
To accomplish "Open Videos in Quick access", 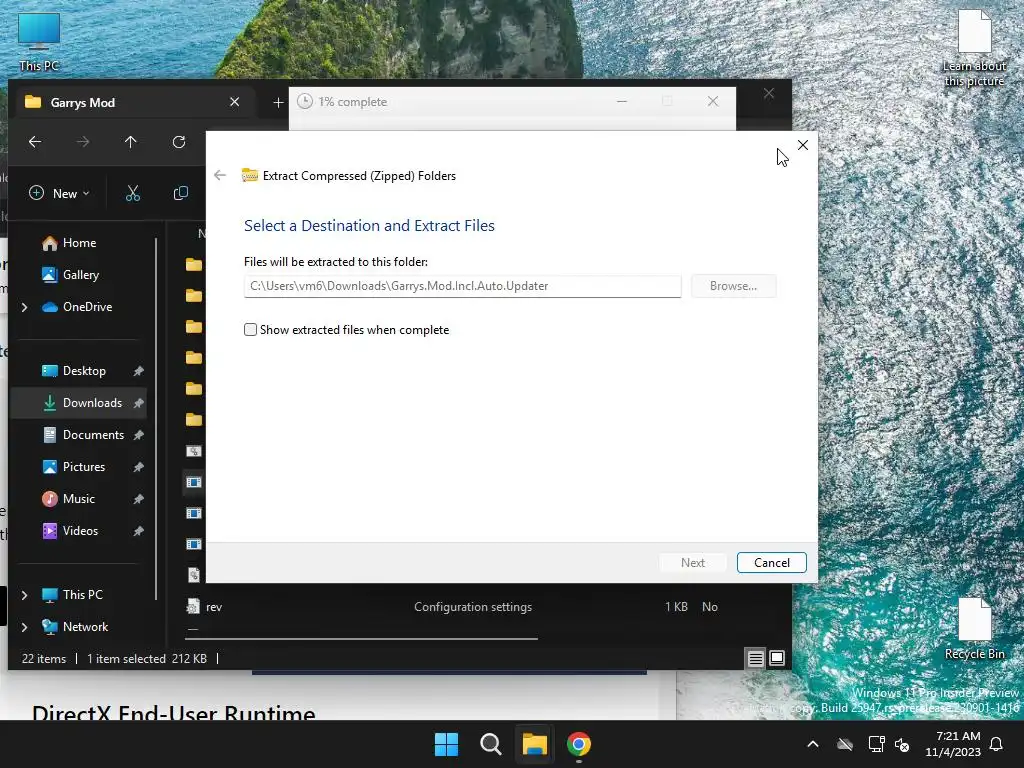I will [80, 531].
